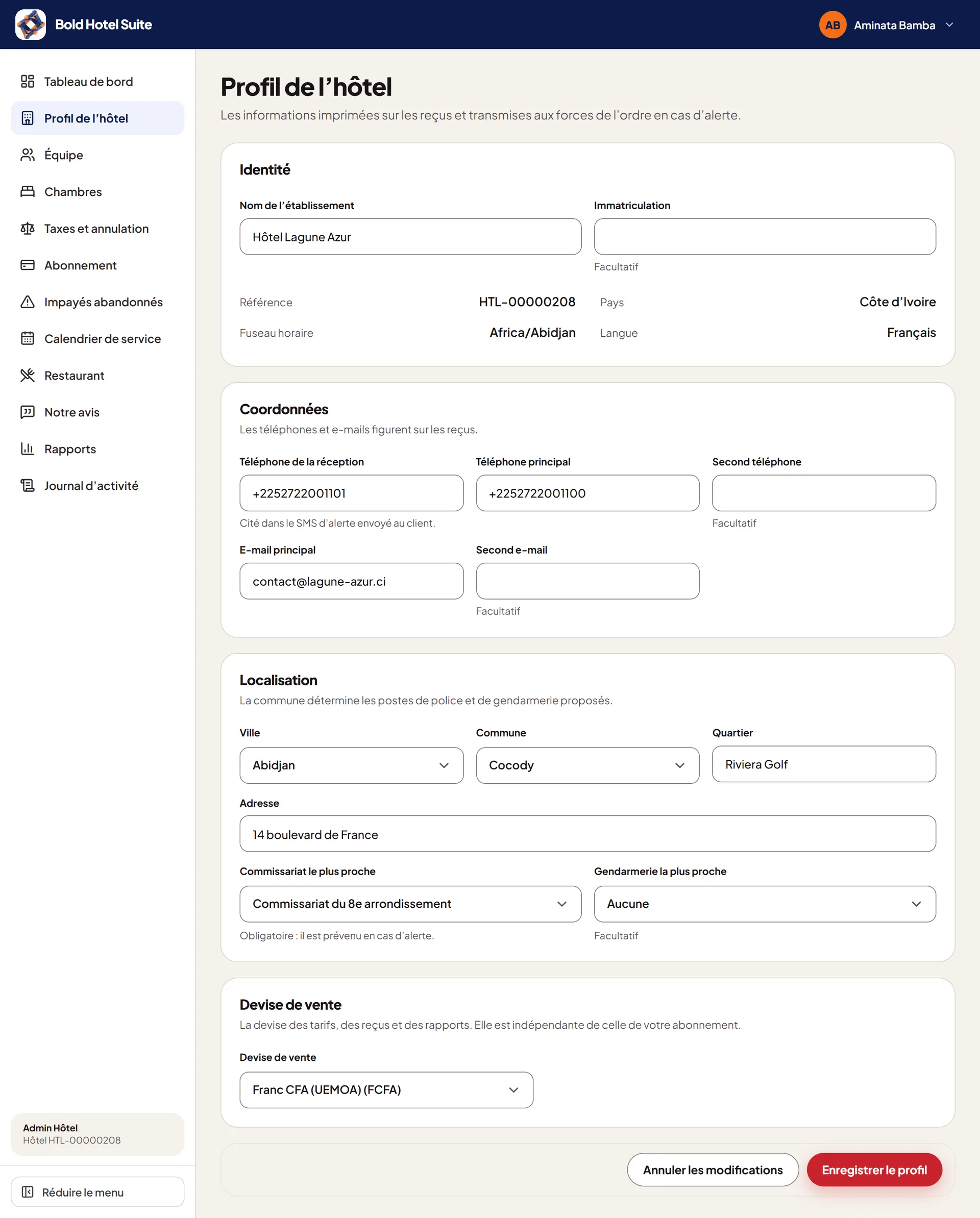This screenshot has height=1218, width=980.
Task: Click the empty Immatriculation field
Action: [x=765, y=237]
